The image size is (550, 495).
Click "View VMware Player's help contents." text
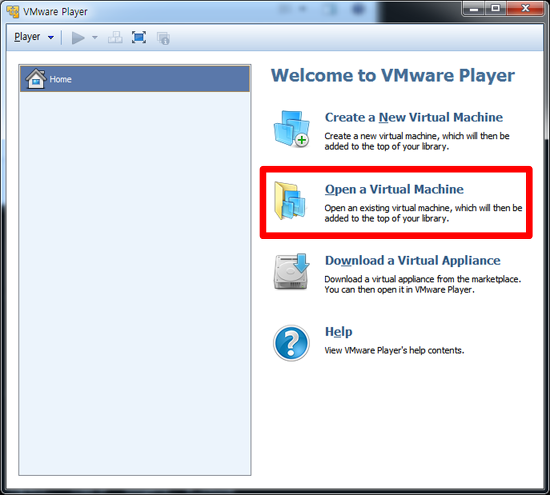click(x=394, y=350)
